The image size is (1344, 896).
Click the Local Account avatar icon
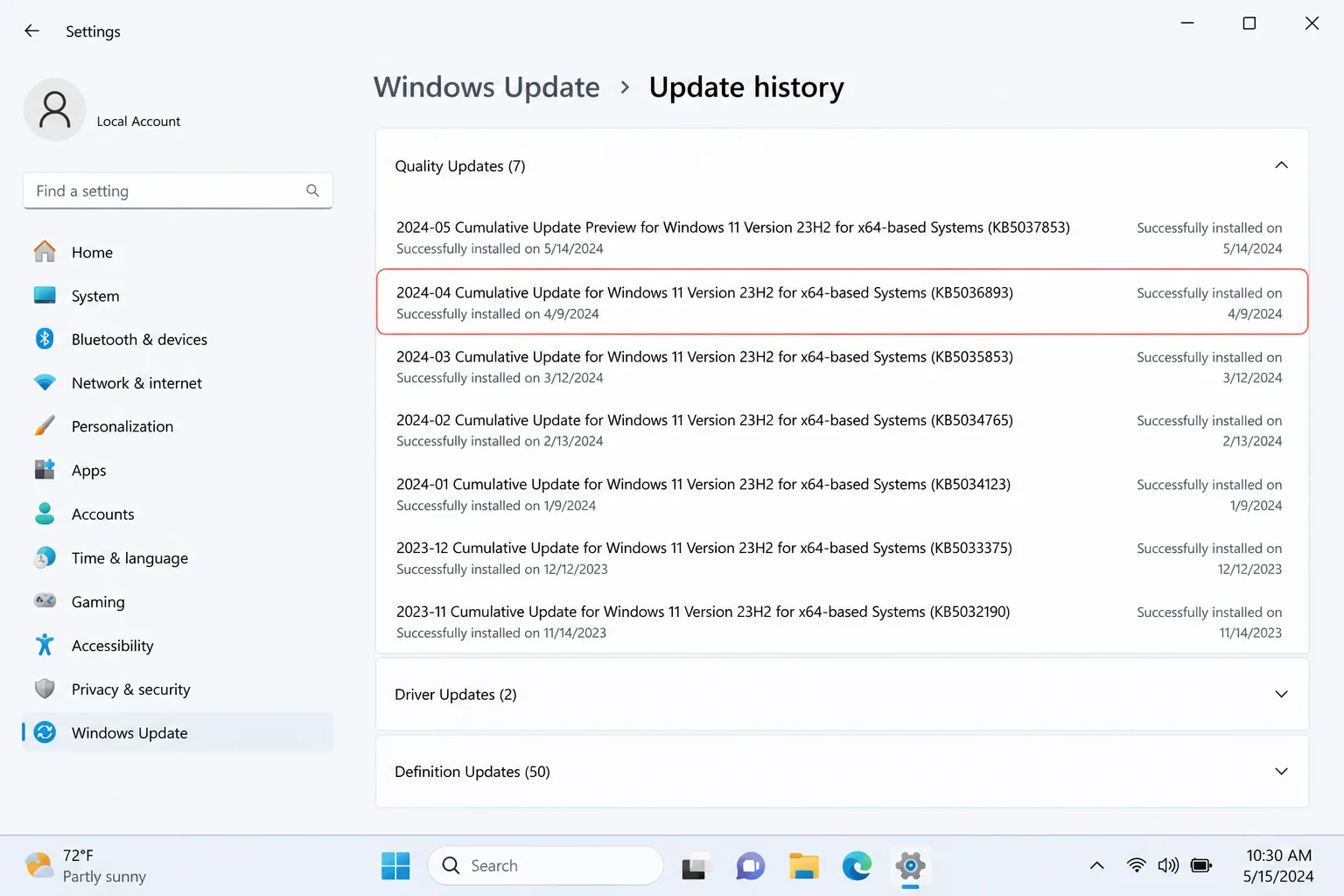pyautogui.click(x=54, y=110)
